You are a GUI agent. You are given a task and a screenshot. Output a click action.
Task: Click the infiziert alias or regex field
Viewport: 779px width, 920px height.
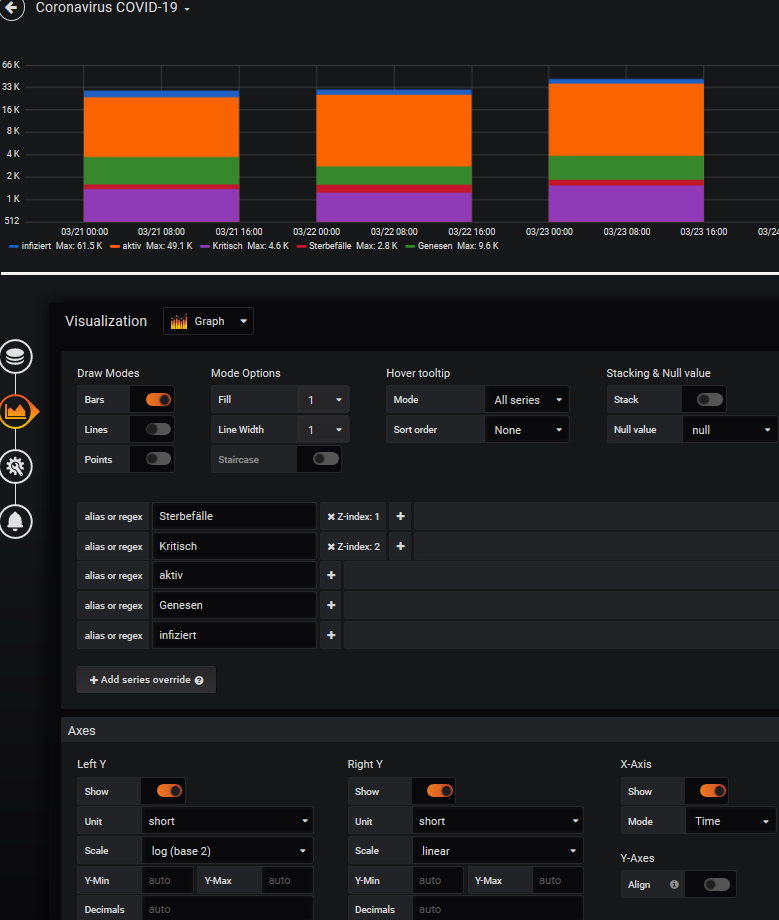234,635
